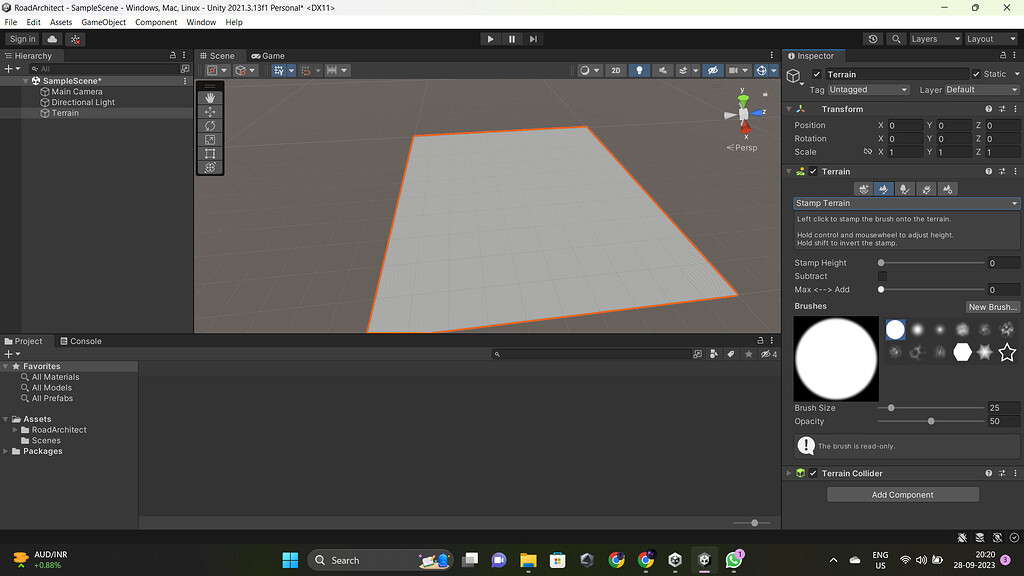Select Create Neighbor Terrains tool
This screenshot has width=1024, height=576.
(864, 188)
